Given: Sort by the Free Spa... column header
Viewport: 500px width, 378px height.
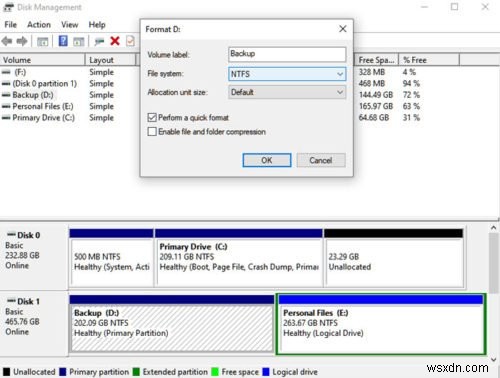Looking at the screenshot, I should pyautogui.click(x=376, y=60).
